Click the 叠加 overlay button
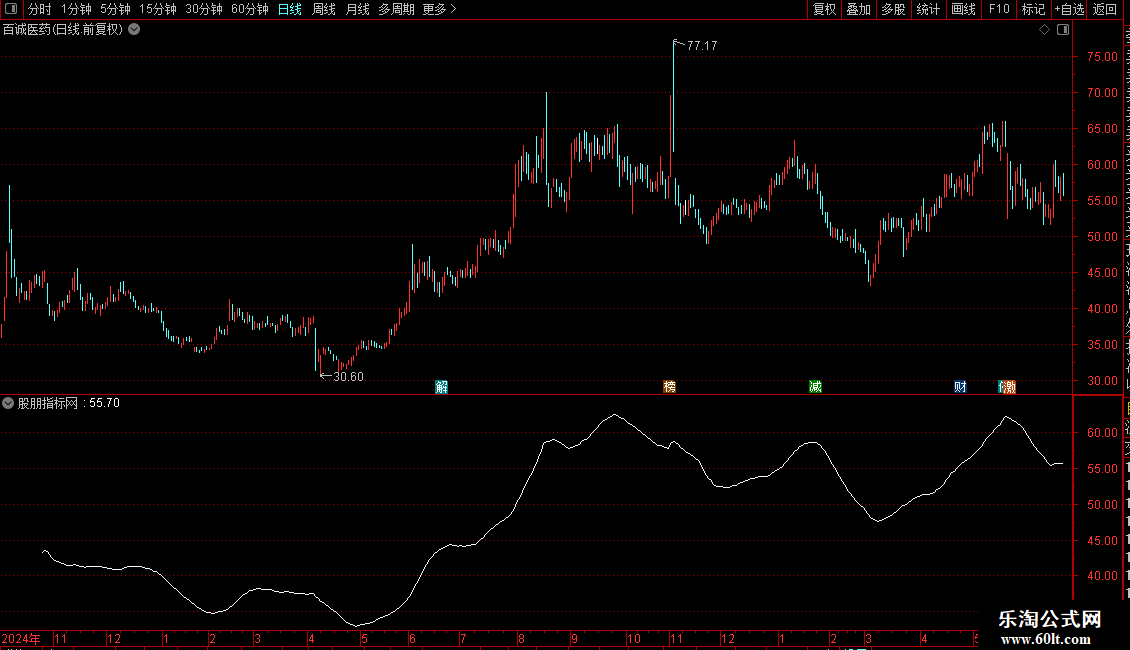The image size is (1130, 650). pos(858,9)
